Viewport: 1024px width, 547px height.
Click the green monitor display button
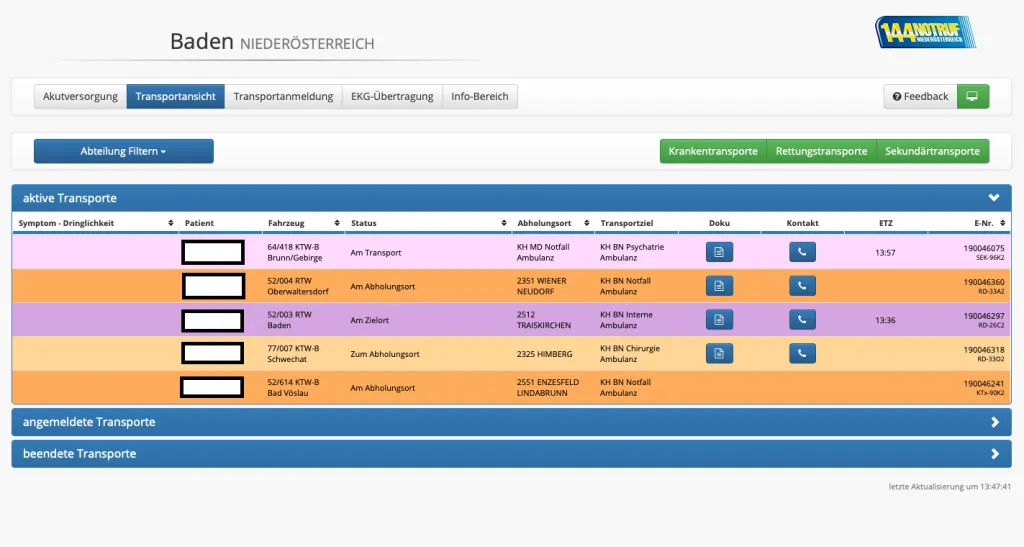click(x=972, y=96)
